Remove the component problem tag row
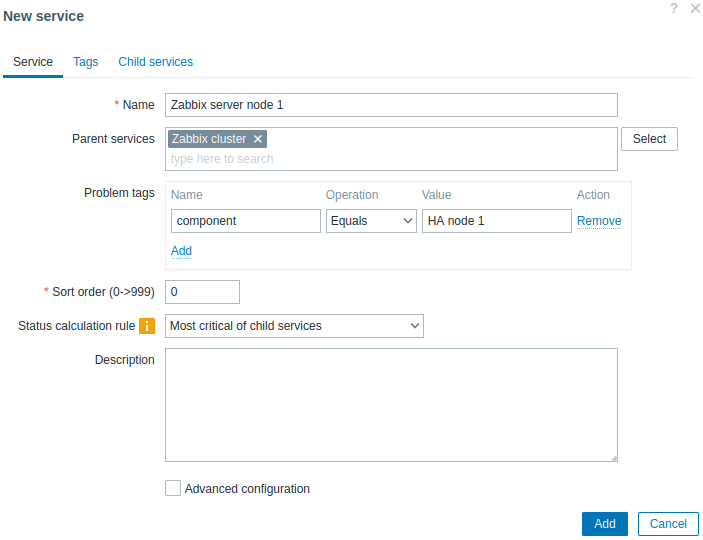The width and height of the screenshot is (703, 540). coord(599,221)
